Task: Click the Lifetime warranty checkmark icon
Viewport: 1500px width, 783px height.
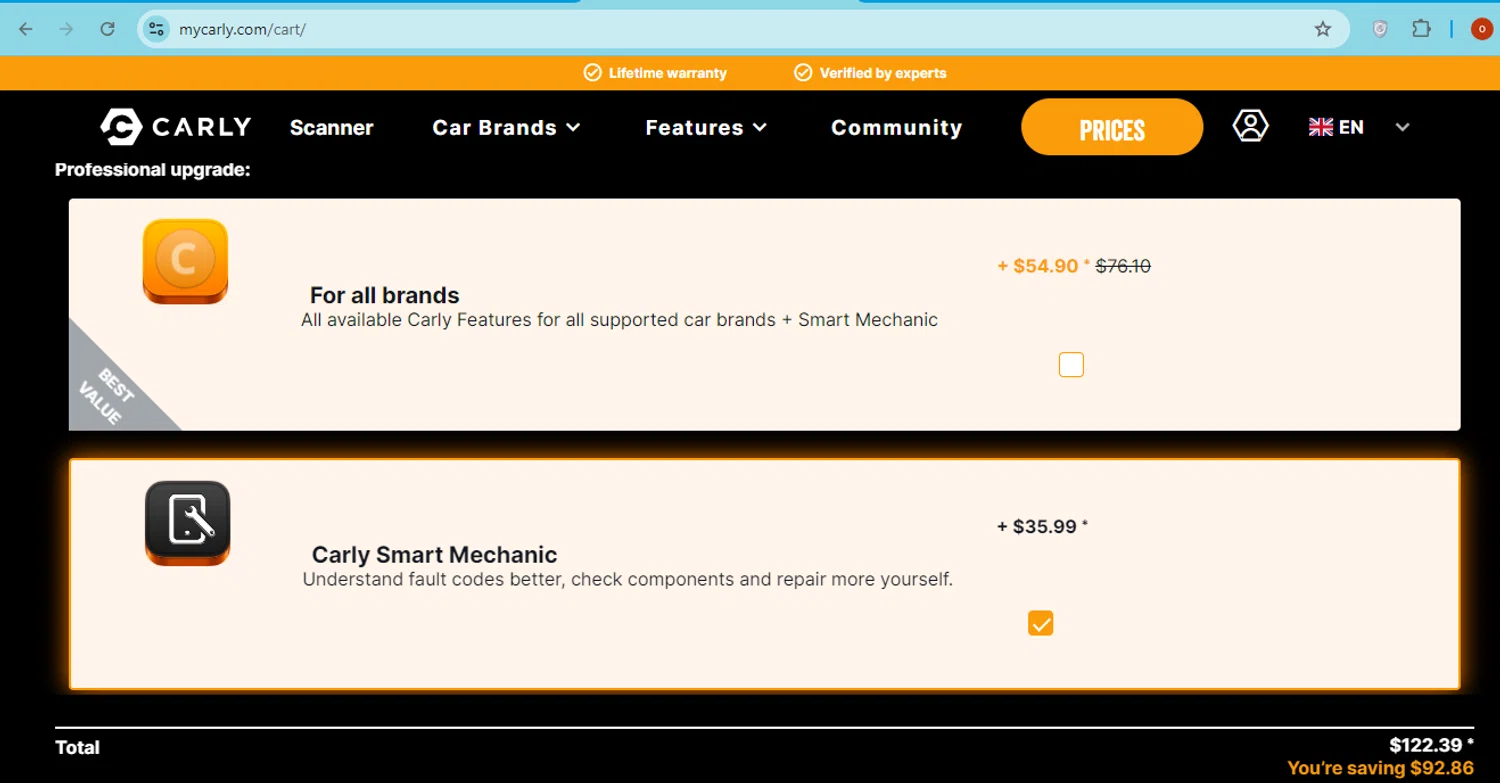Action: [x=592, y=73]
